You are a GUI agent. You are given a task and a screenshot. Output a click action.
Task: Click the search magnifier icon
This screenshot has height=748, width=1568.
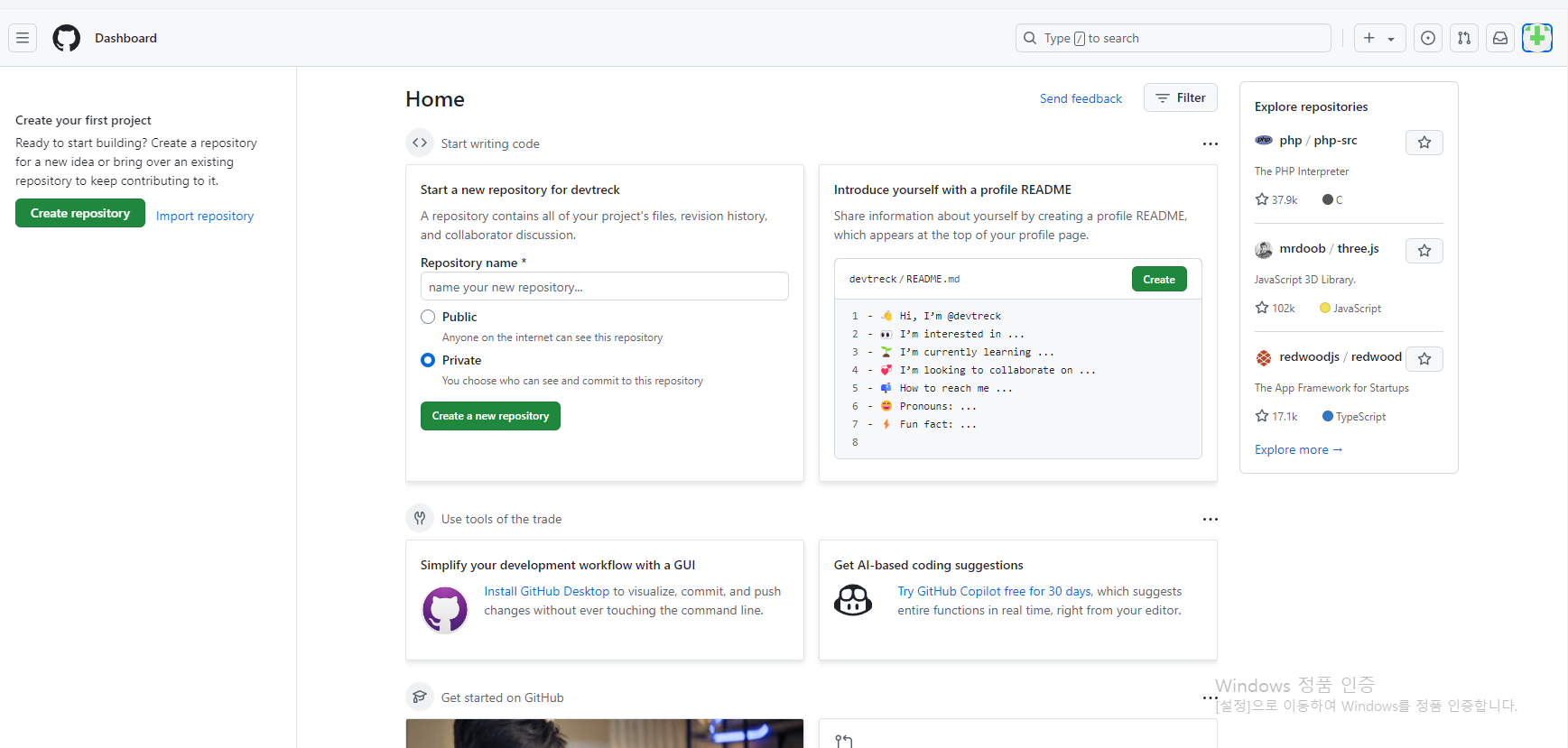[x=1030, y=38]
